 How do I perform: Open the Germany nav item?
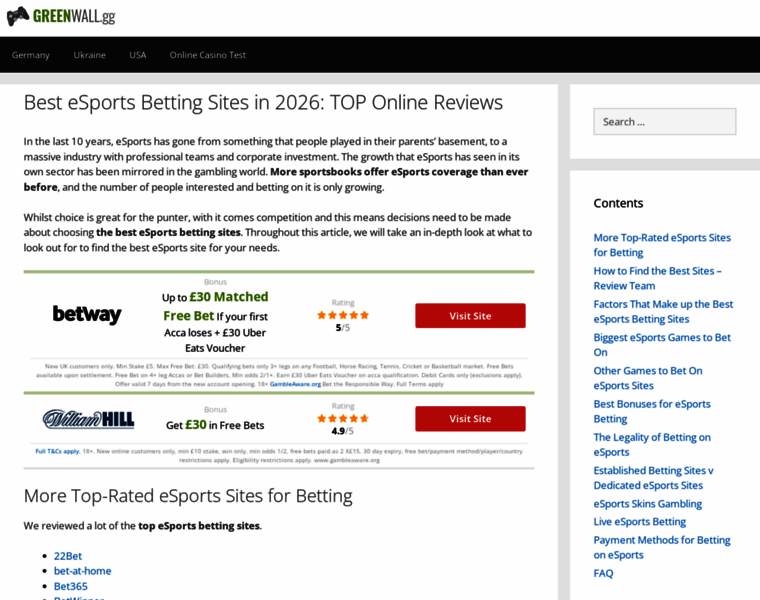[31, 55]
